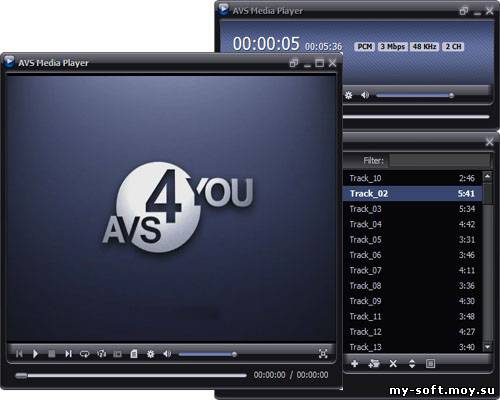Screen dimensions: 500x400
Task: Select Track_10 at top of playlist
Action: point(413,178)
